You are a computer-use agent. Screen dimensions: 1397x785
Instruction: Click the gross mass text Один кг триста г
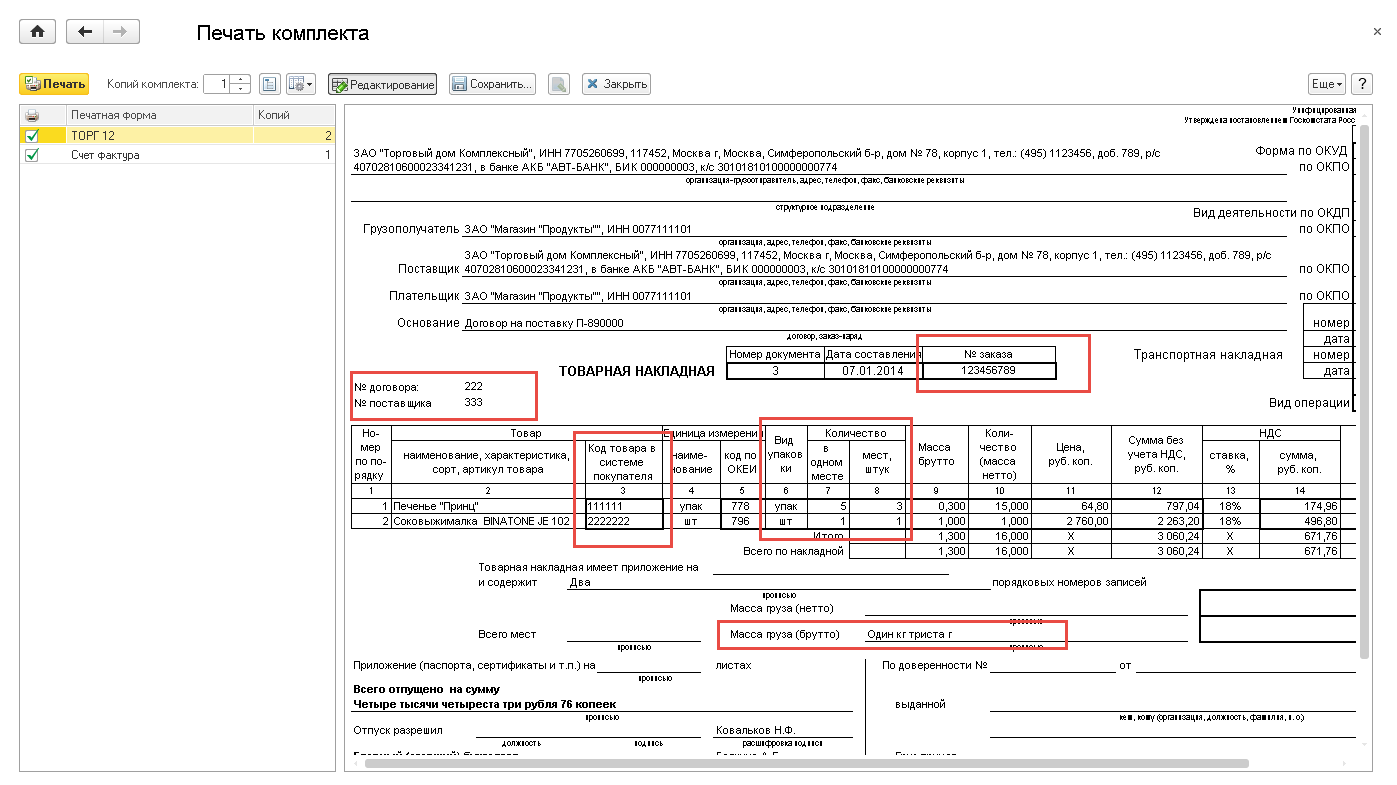pos(911,635)
